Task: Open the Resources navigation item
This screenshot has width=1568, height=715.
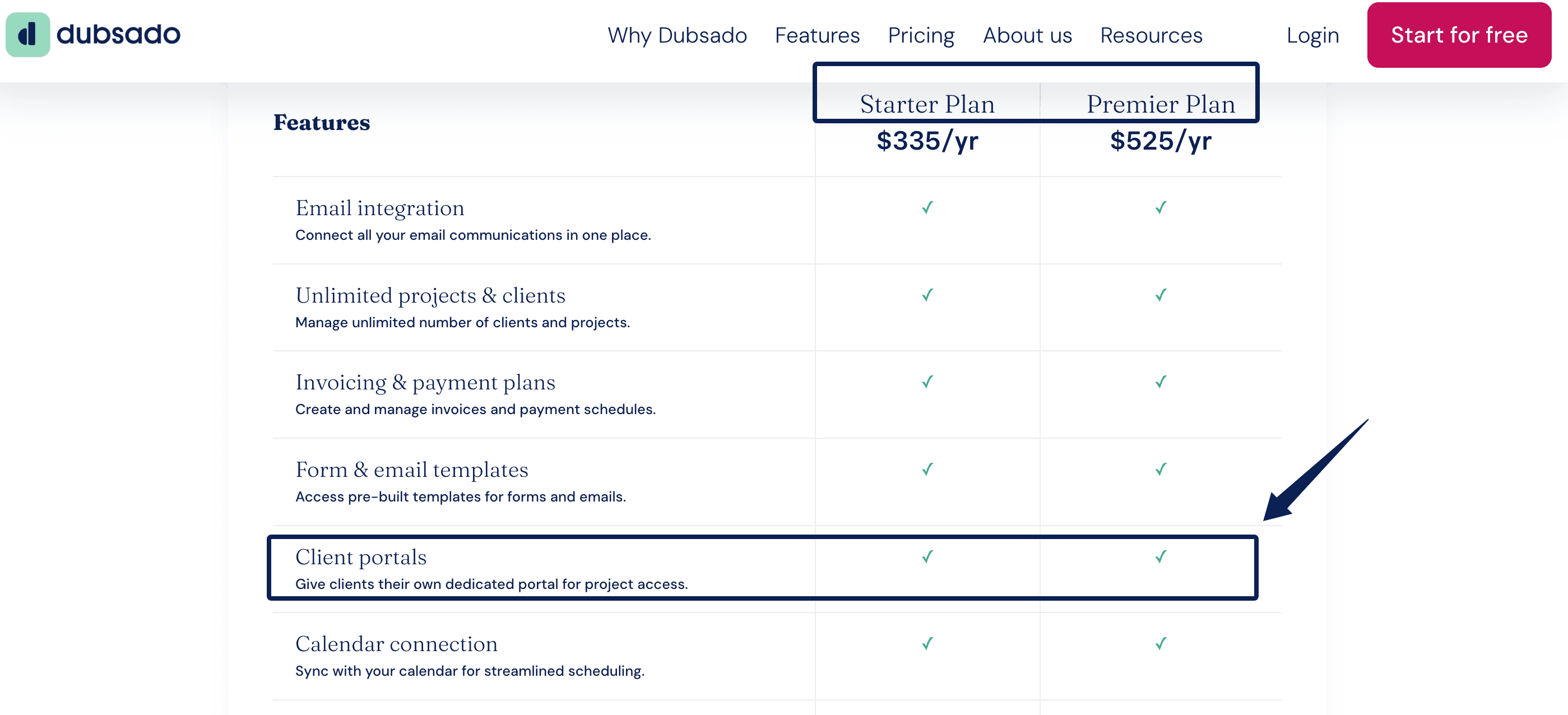Action: [x=1151, y=35]
